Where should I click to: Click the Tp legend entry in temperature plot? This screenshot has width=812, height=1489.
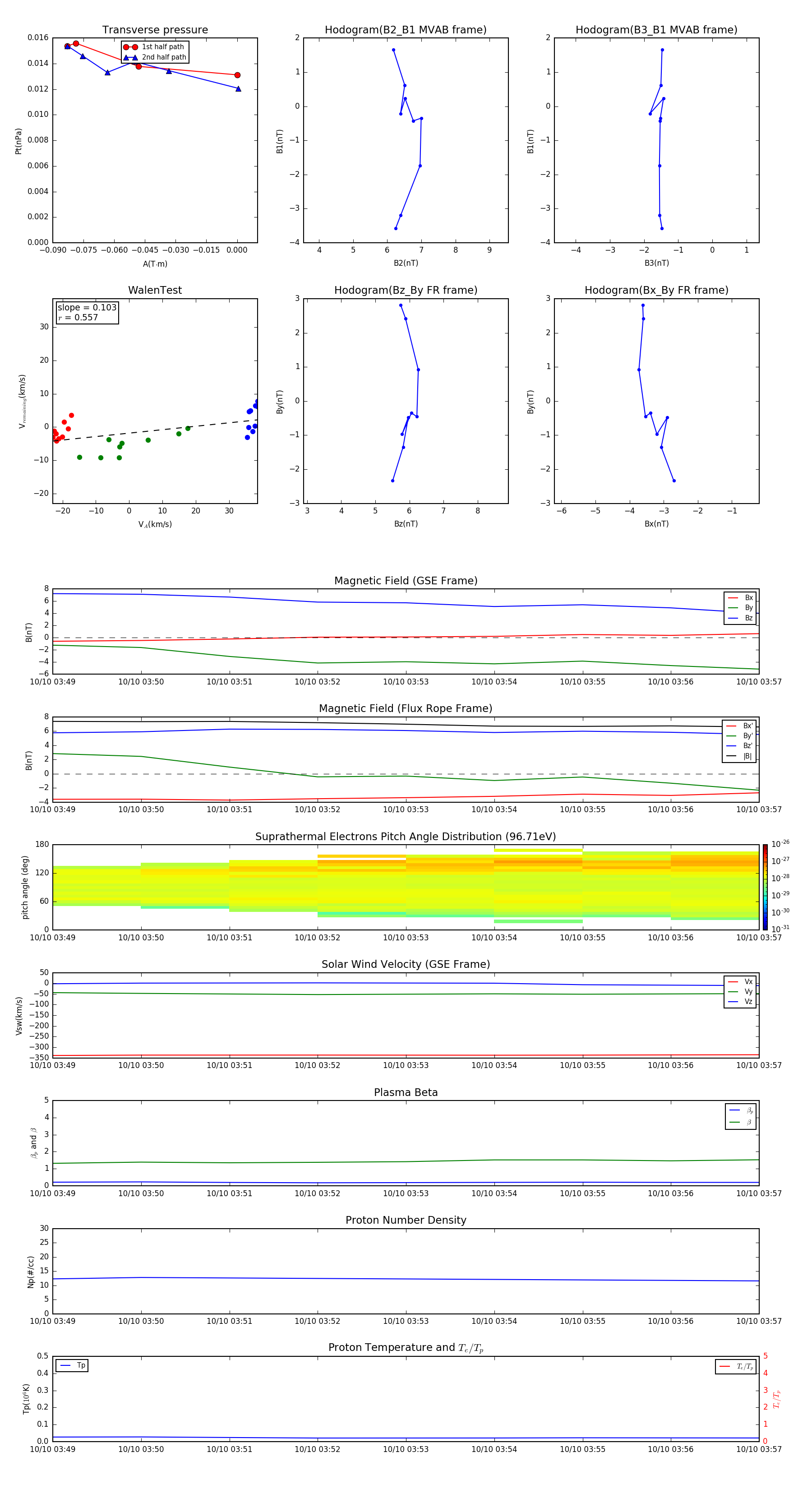pyautogui.click(x=73, y=1366)
